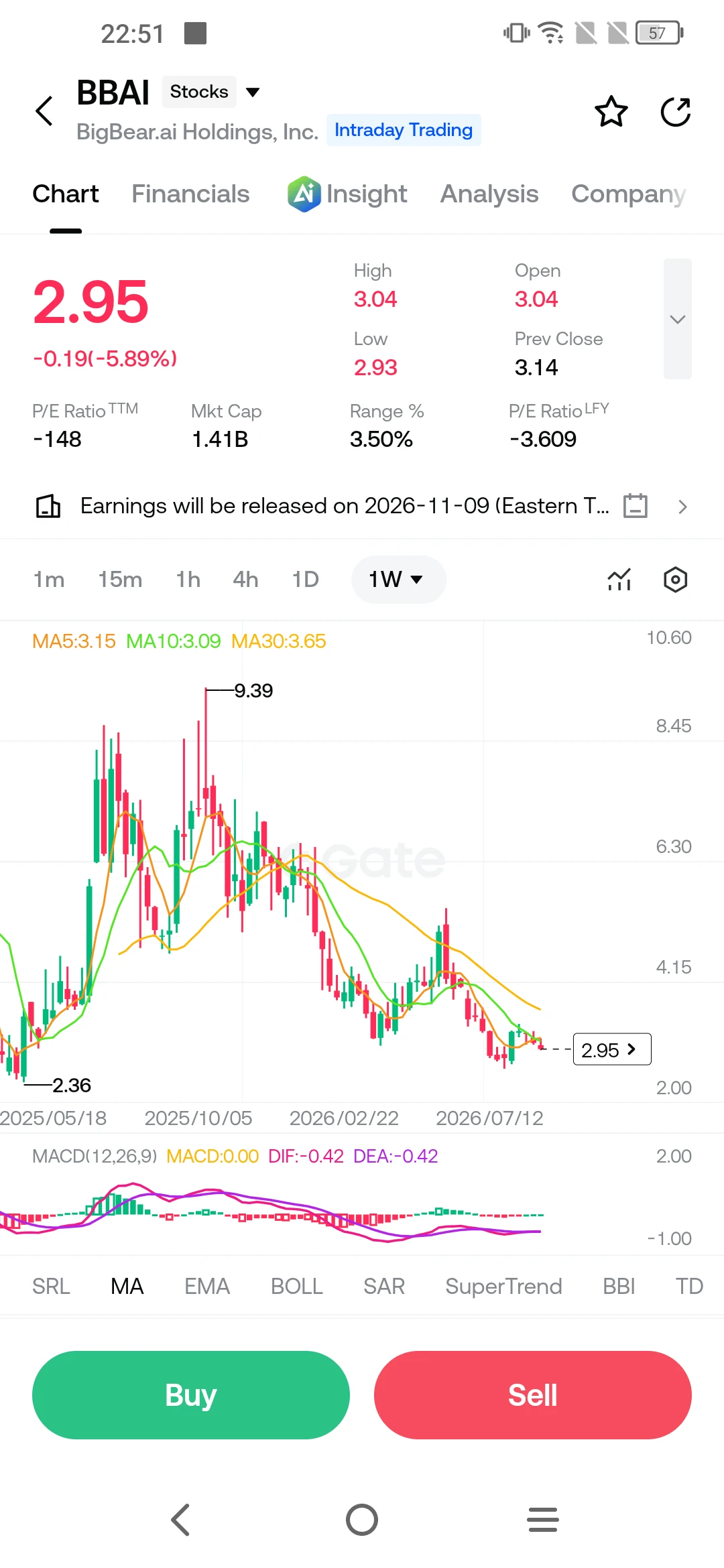This screenshot has width=724, height=1568.
Task: Tap the back arrow beside BBAI
Action: pos(44,111)
